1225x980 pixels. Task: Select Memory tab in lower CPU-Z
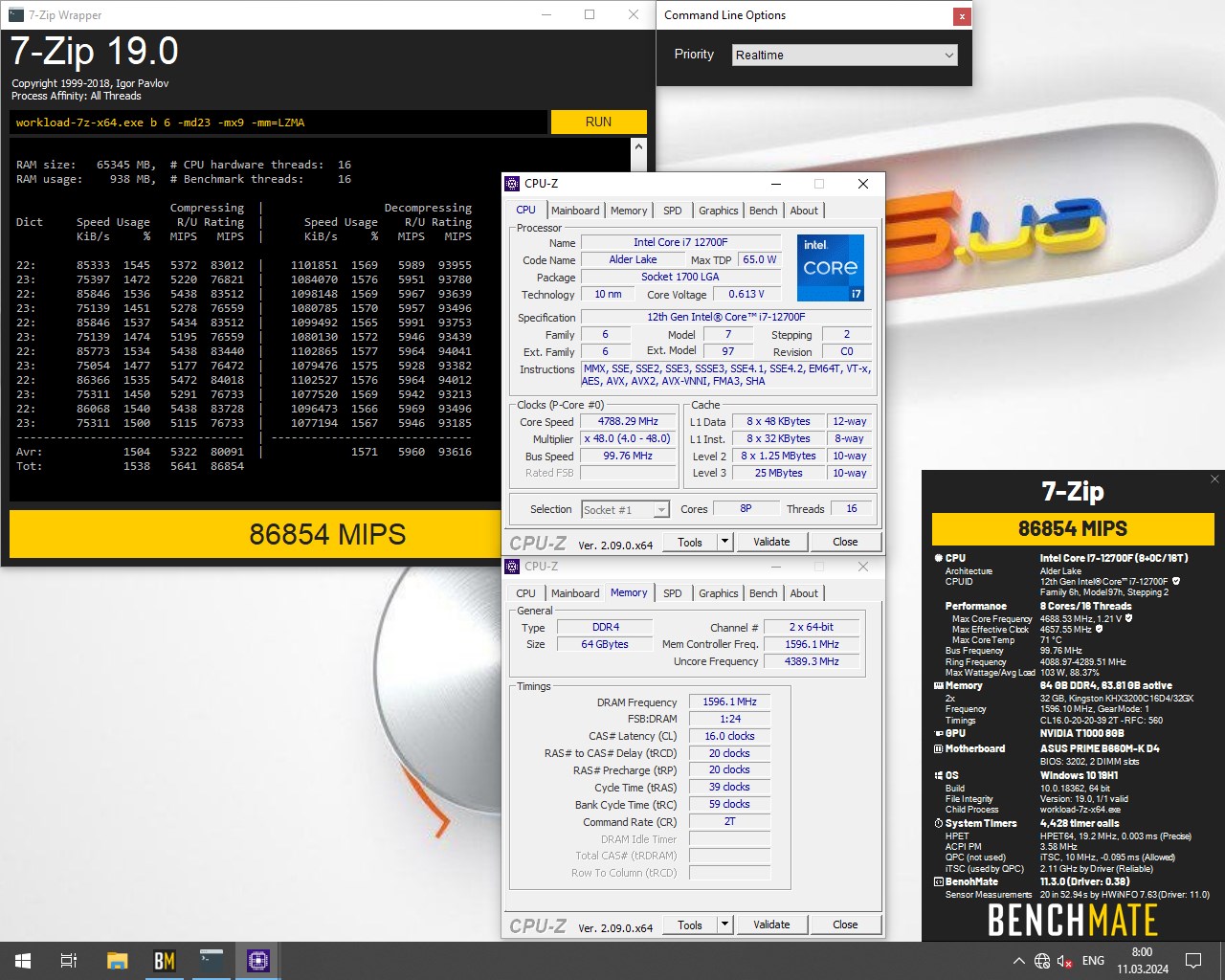click(x=629, y=592)
